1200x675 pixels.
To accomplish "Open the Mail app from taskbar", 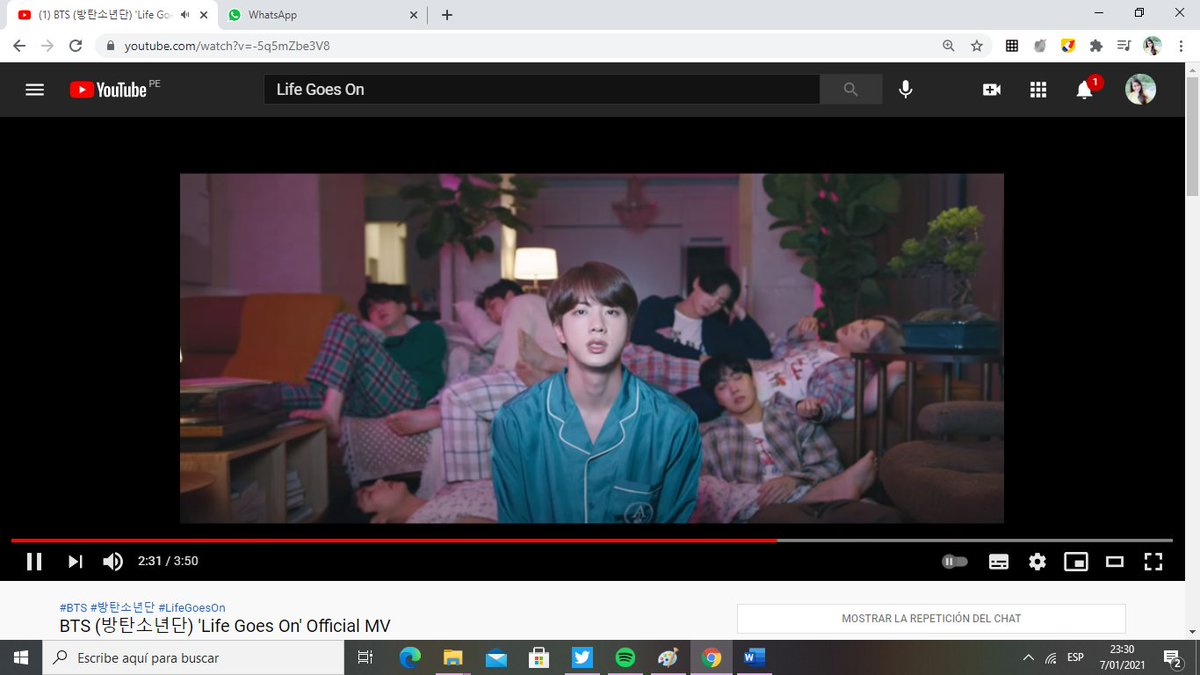I will tap(496, 657).
